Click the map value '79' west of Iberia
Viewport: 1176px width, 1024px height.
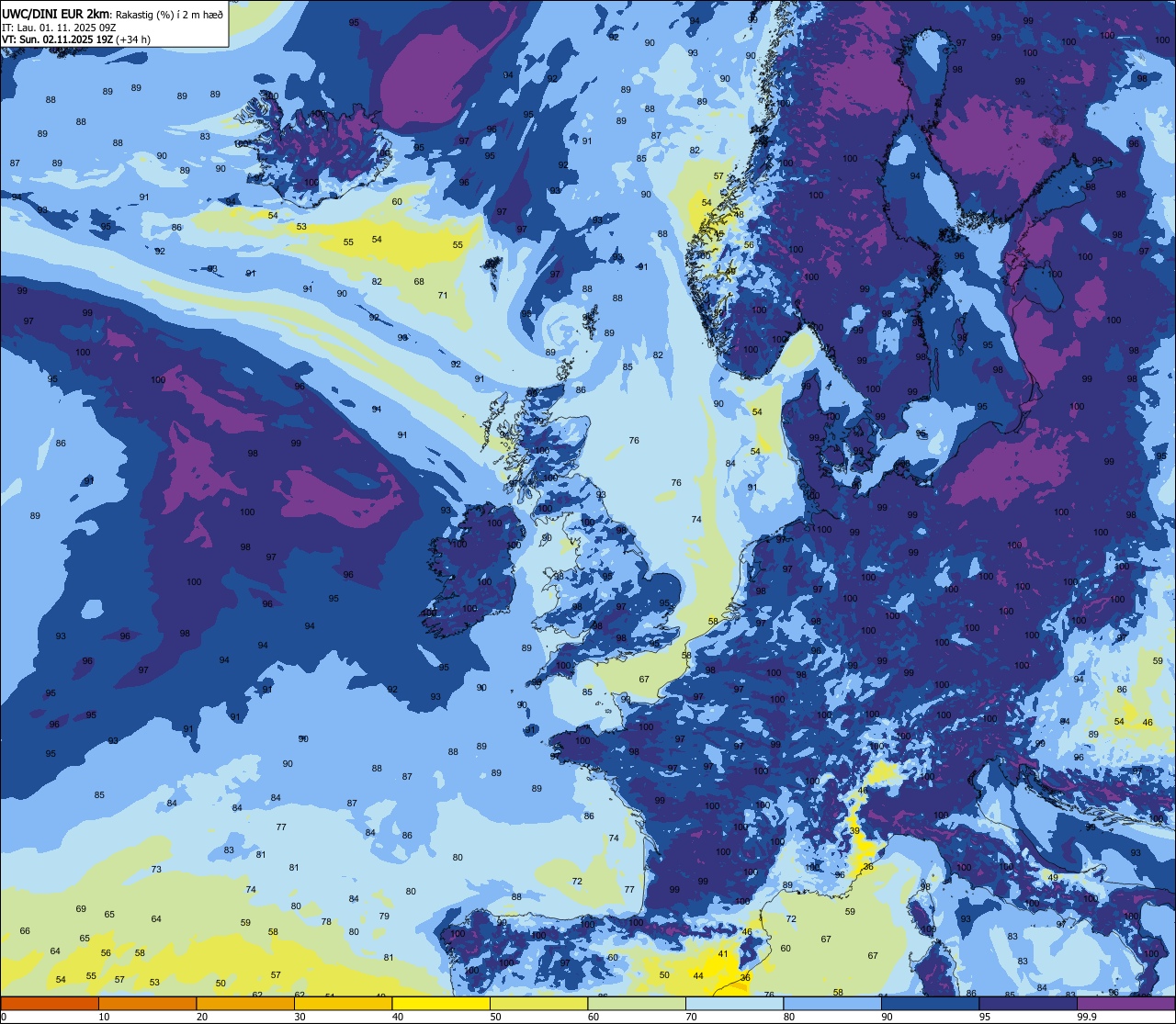tap(384, 916)
